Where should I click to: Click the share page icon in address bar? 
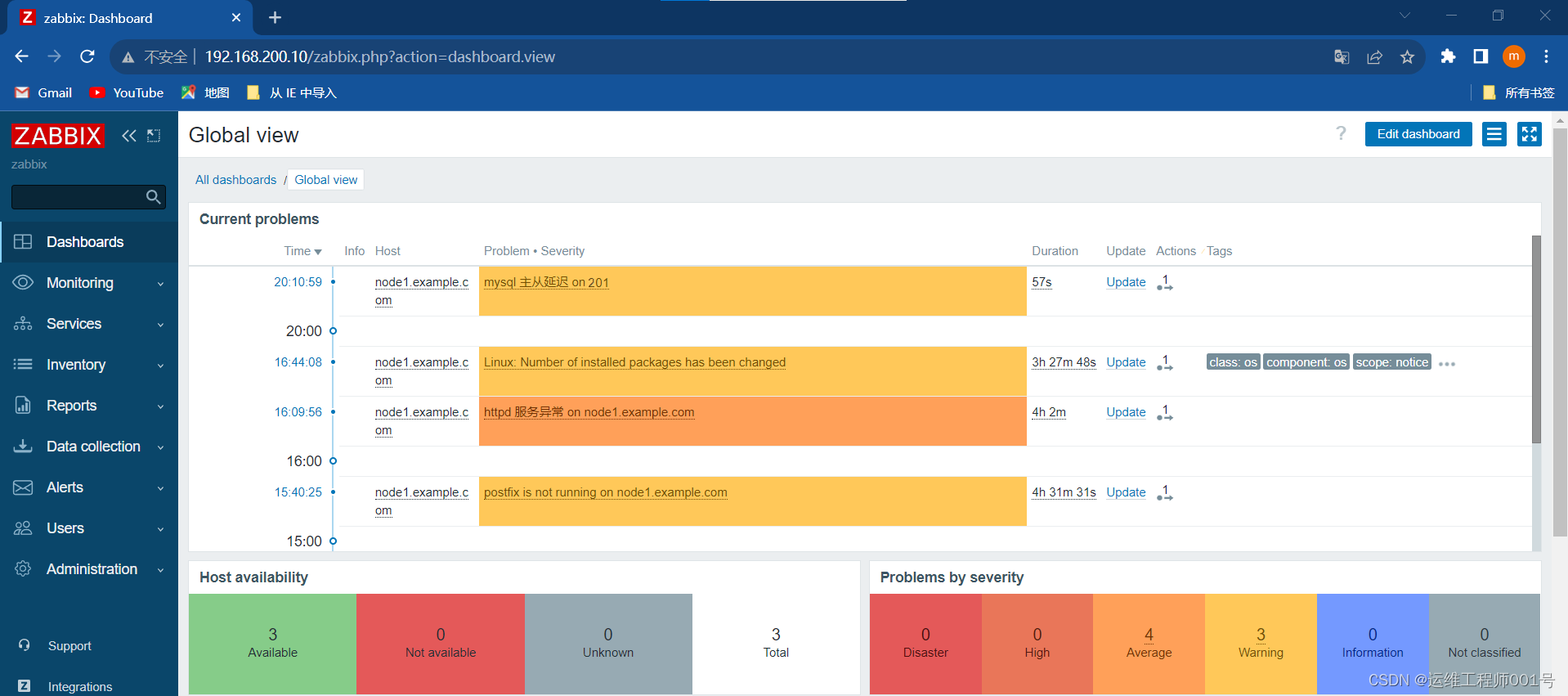click(x=1374, y=56)
